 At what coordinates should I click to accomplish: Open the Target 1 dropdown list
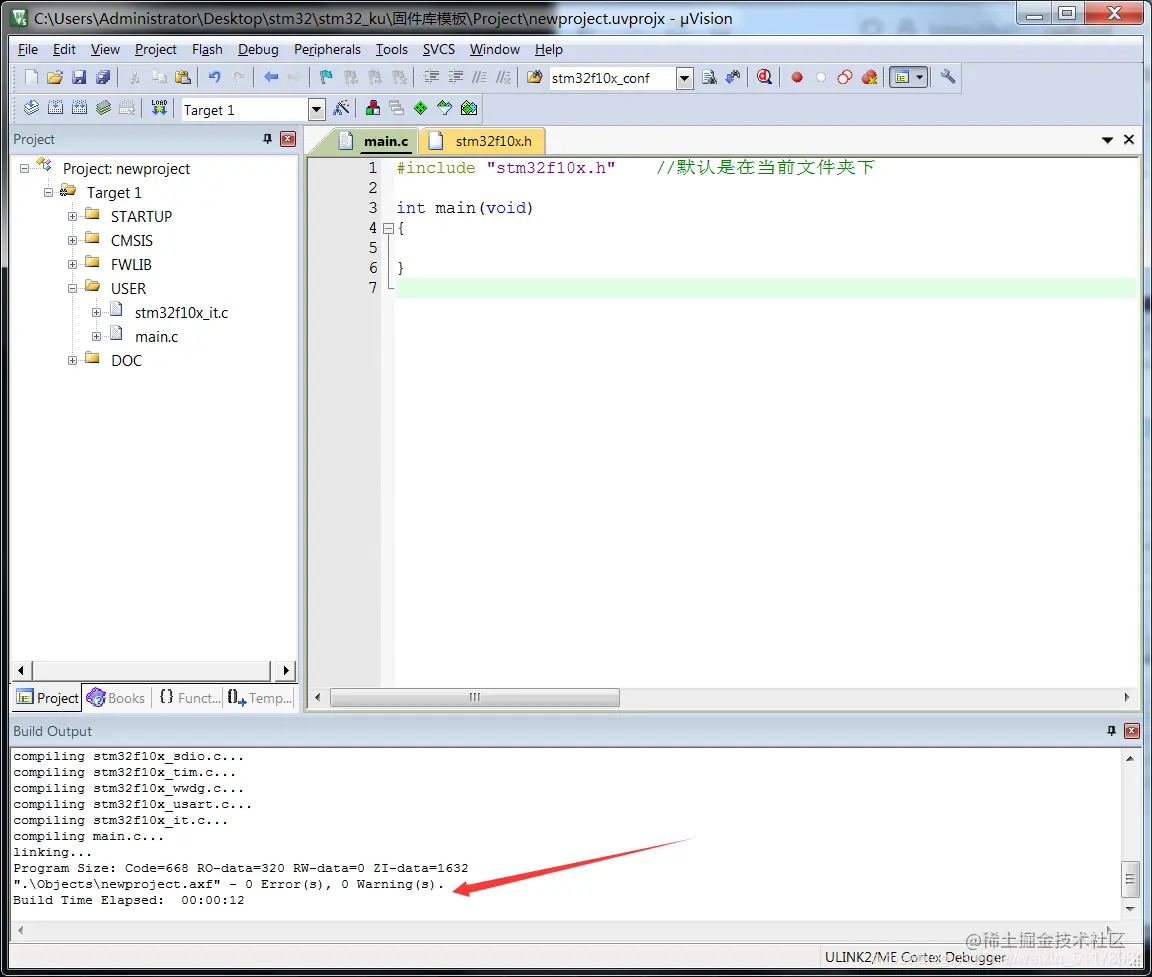(x=316, y=109)
